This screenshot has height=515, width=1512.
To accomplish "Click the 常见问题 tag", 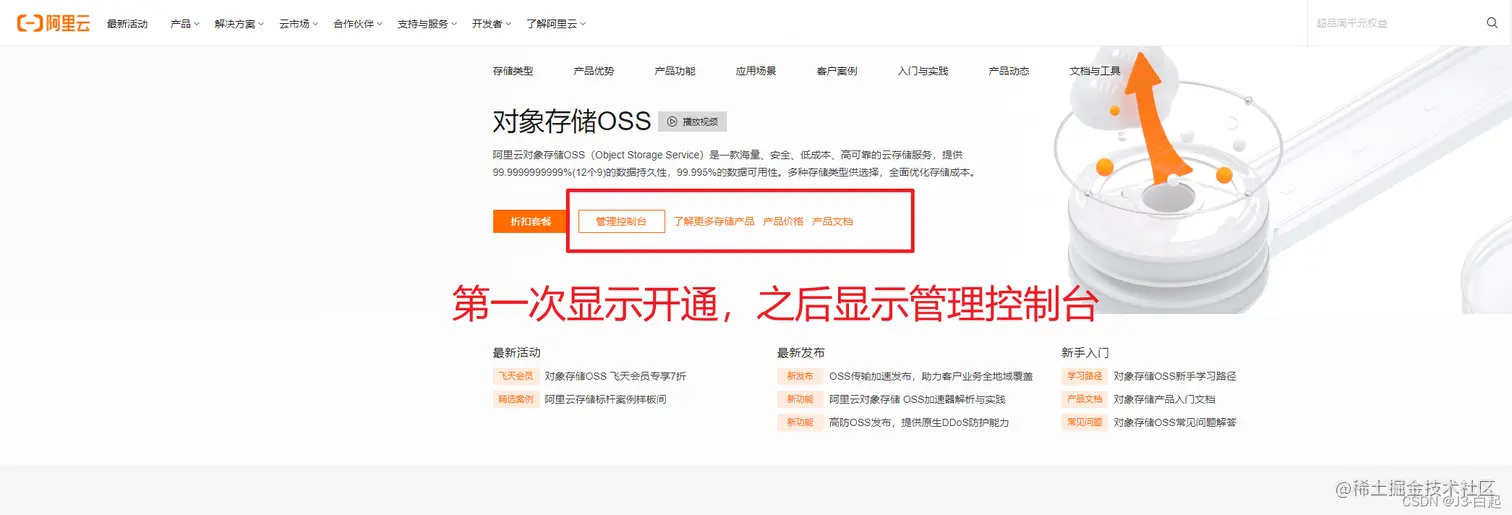I will pos(1084,422).
